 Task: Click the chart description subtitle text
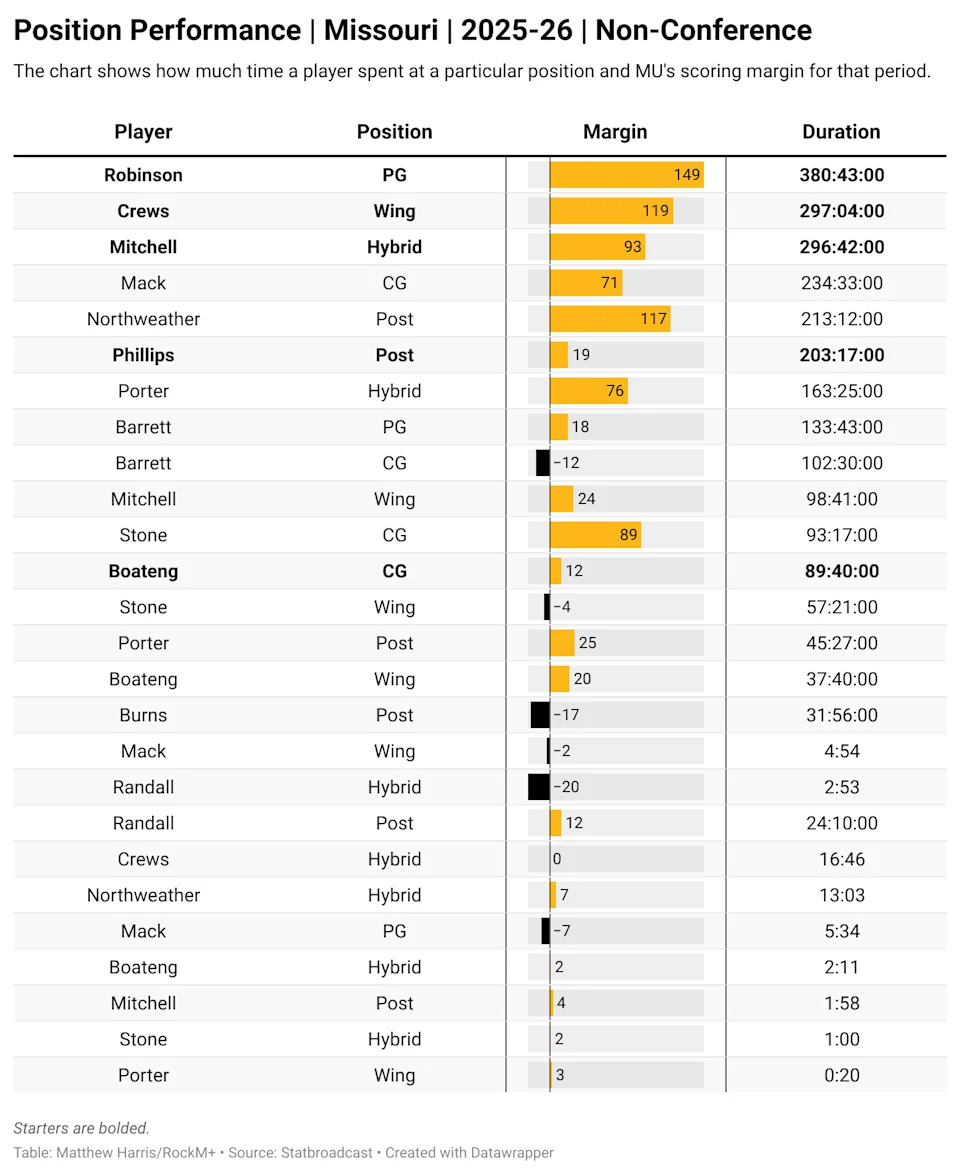pos(472,71)
